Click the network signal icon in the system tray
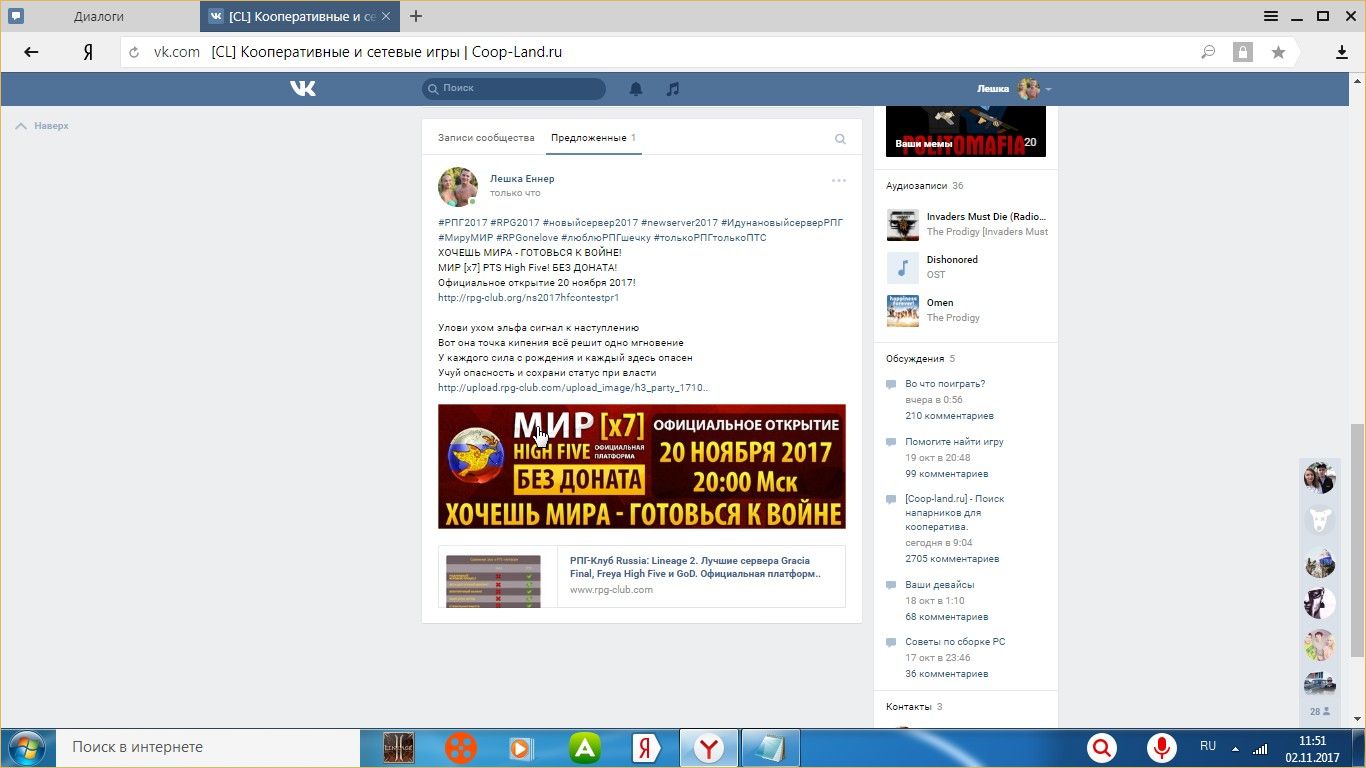 (1261, 747)
